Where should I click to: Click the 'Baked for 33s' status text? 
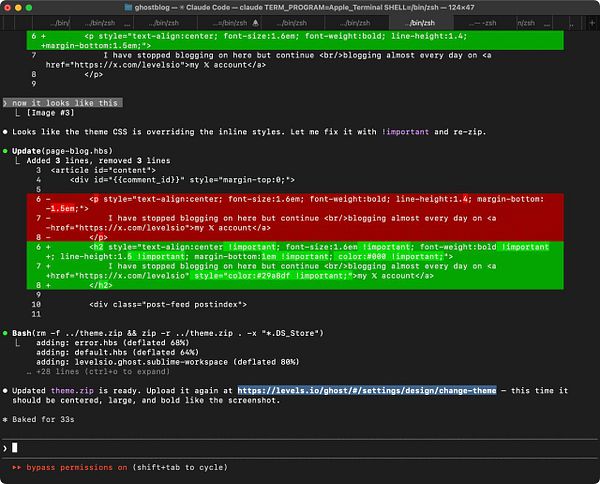pos(43,419)
